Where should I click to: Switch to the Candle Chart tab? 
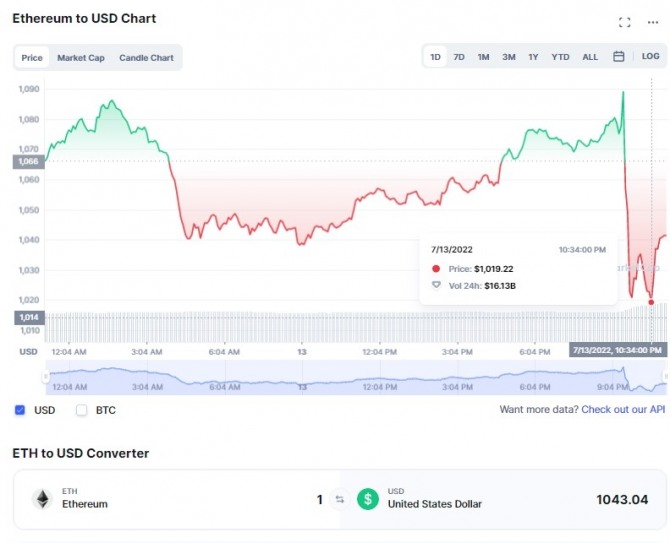(x=146, y=58)
